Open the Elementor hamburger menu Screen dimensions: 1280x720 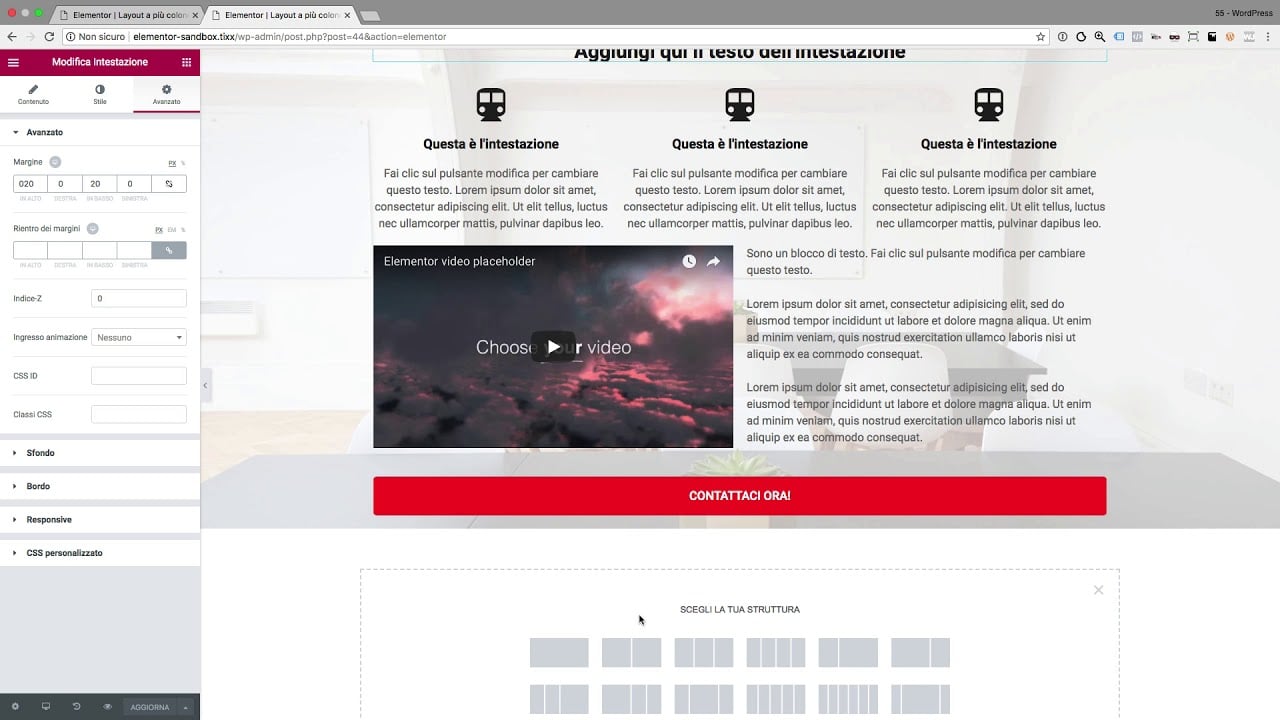[13, 62]
